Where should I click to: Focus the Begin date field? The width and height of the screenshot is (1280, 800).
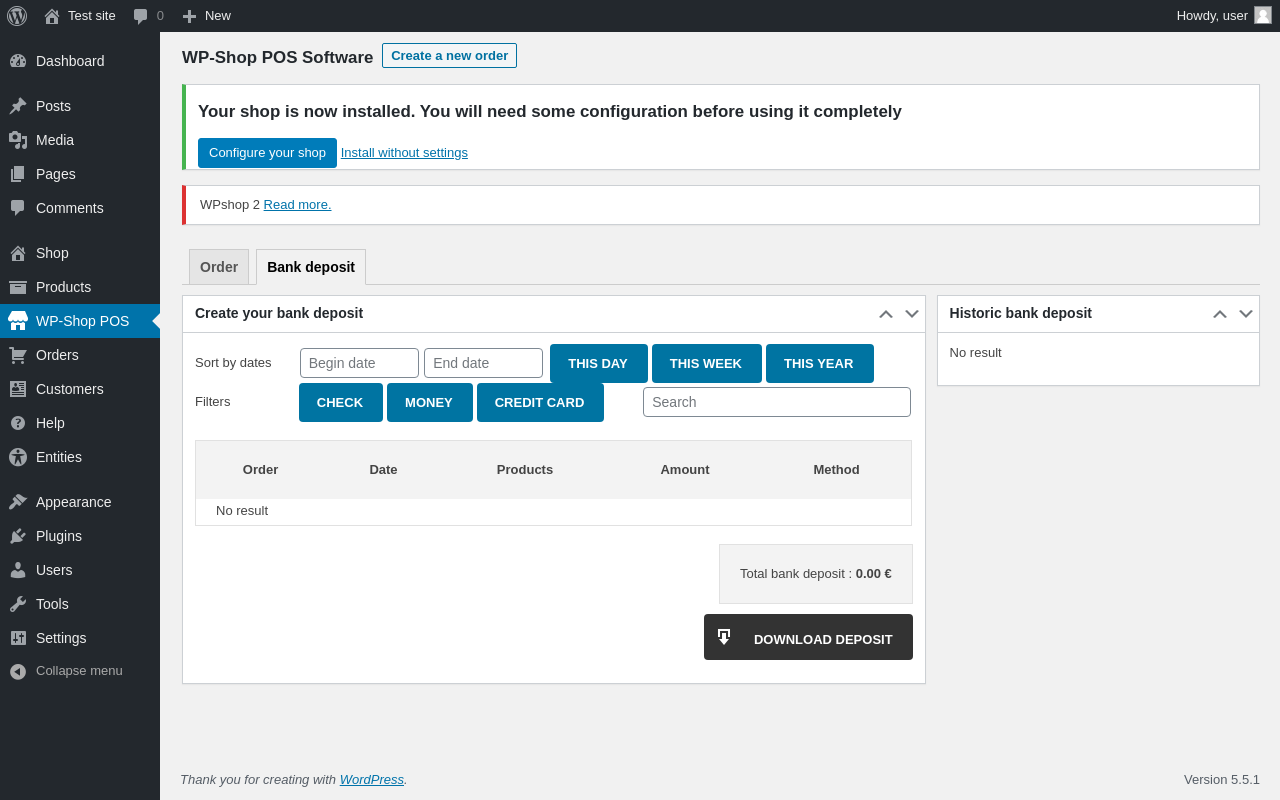359,363
